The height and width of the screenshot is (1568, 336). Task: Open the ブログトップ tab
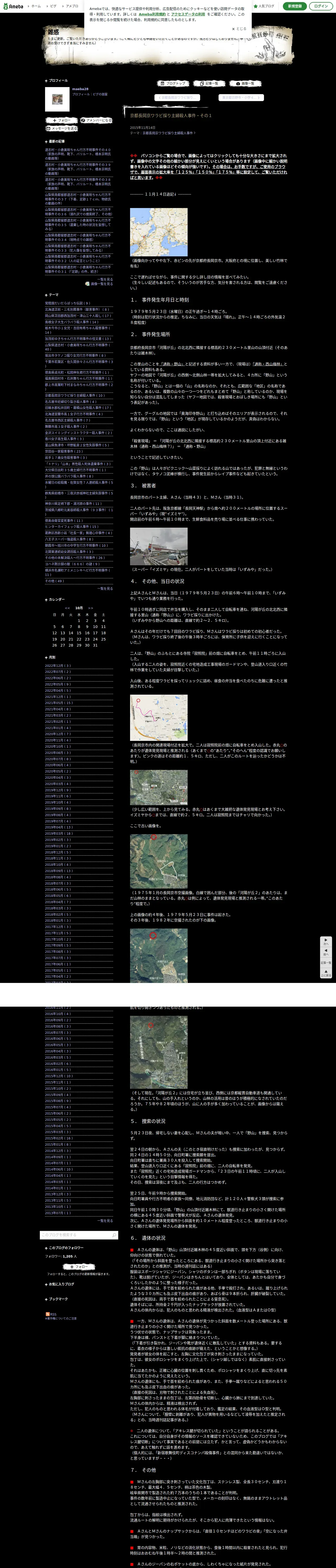(x=173, y=83)
